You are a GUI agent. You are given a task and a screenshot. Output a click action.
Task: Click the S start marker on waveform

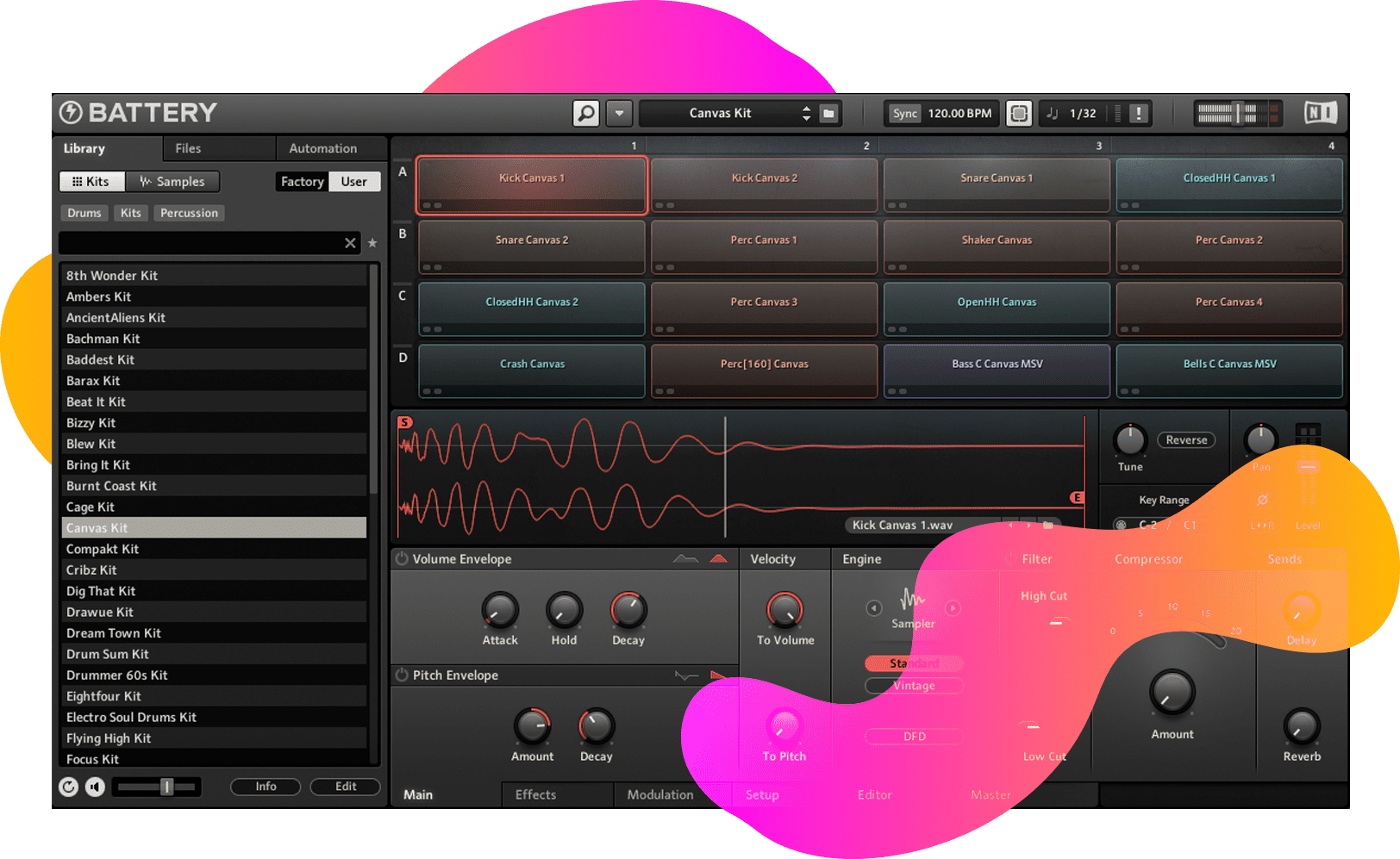pyautogui.click(x=405, y=422)
